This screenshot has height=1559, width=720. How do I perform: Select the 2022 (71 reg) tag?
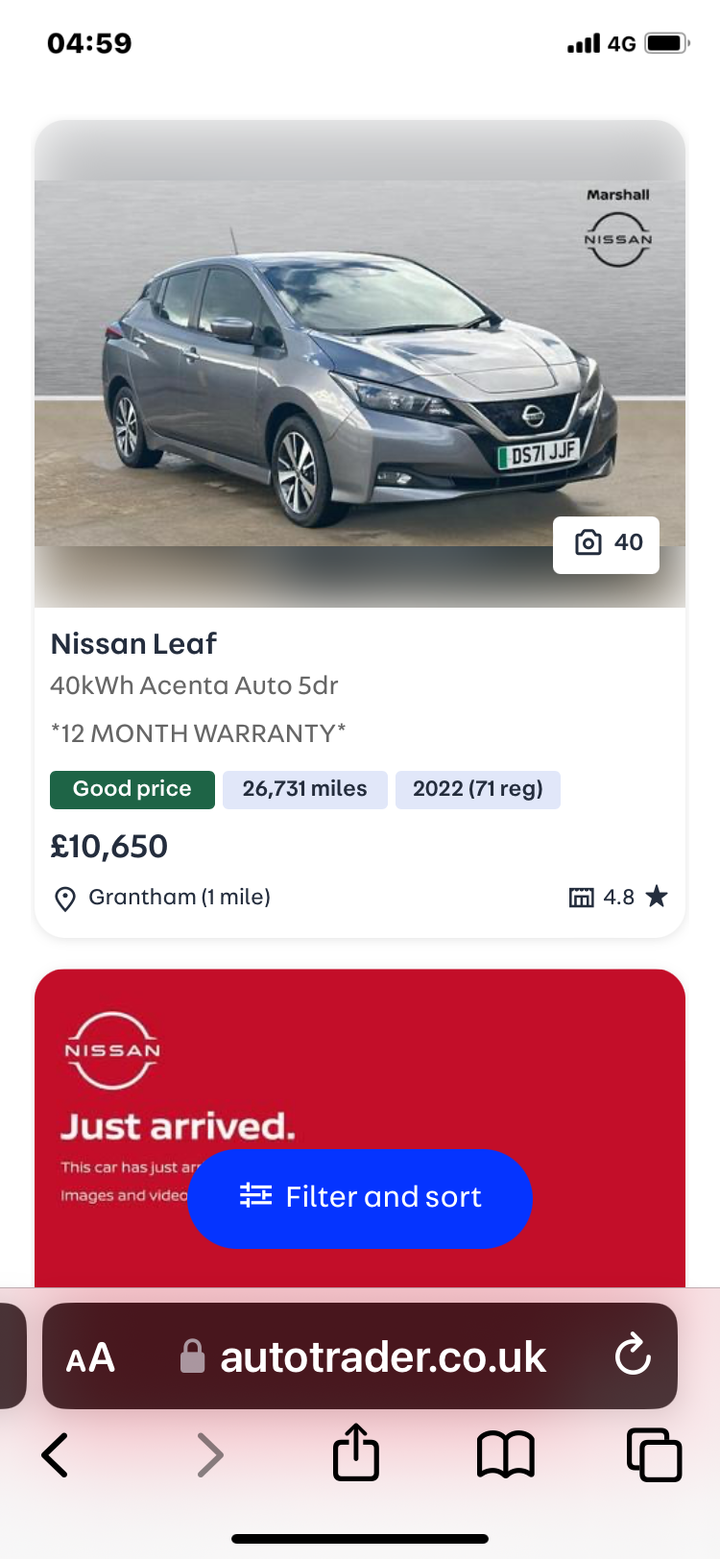[x=478, y=789]
